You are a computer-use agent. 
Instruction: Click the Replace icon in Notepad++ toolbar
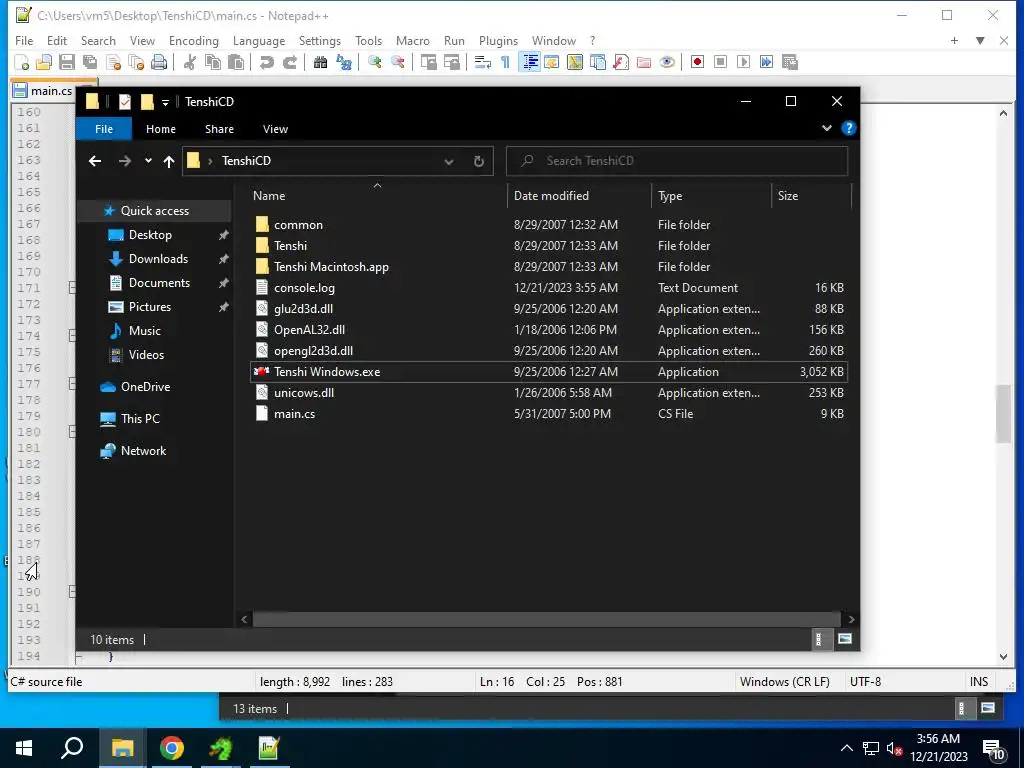(344, 62)
